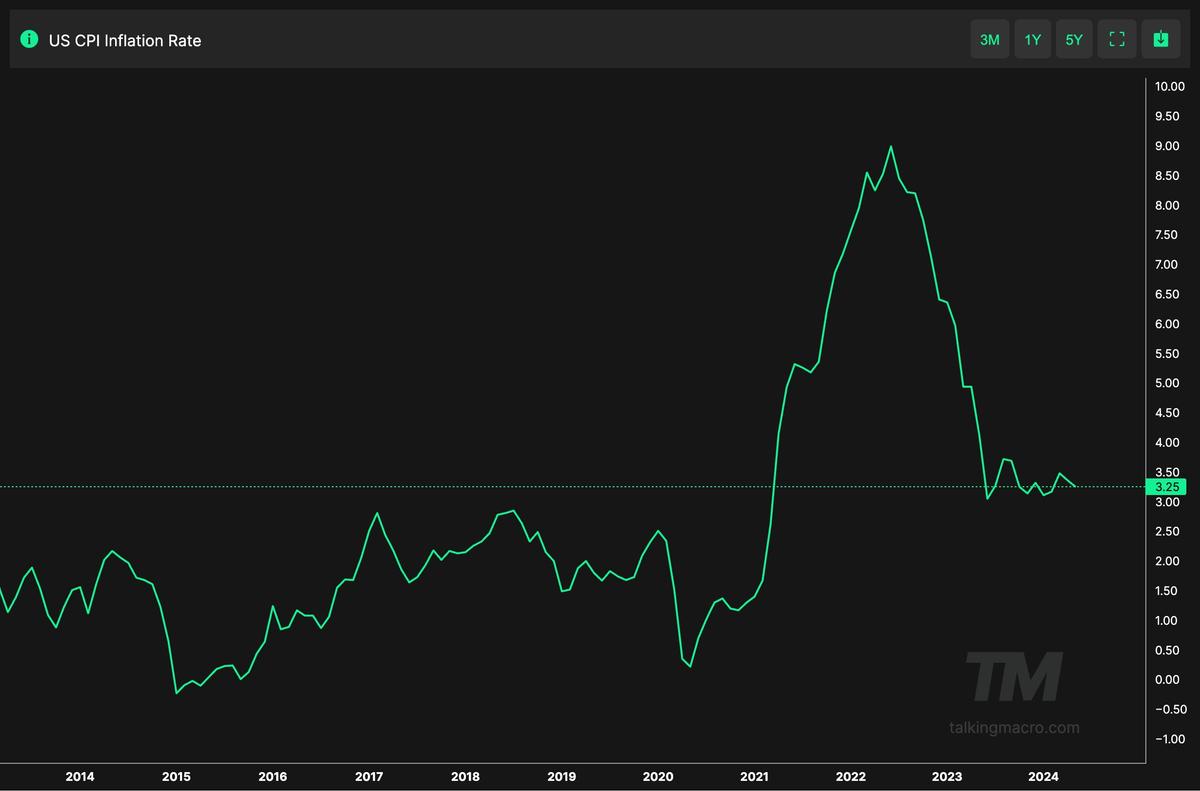
Task: Click the 2021 x-axis label
Action: (x=754, y=776)
